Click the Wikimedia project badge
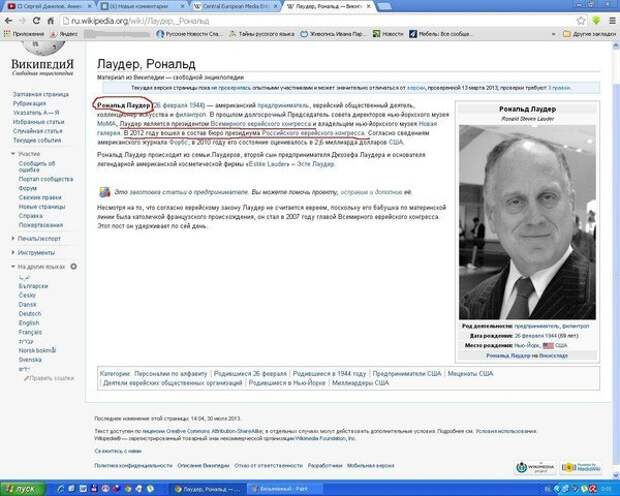 (535, 468)
